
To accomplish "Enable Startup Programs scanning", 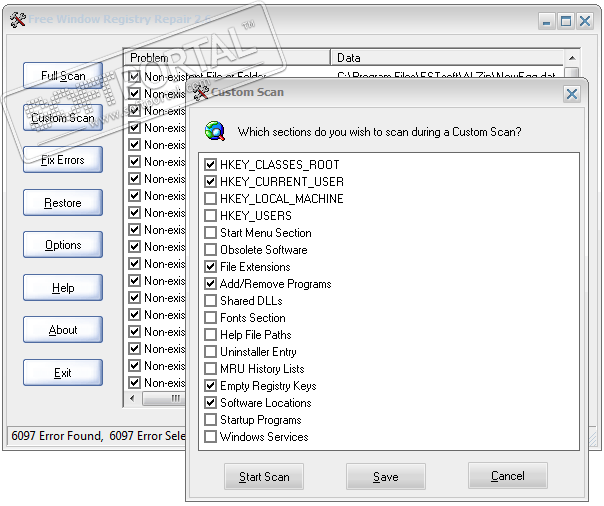I will (210, 420).
